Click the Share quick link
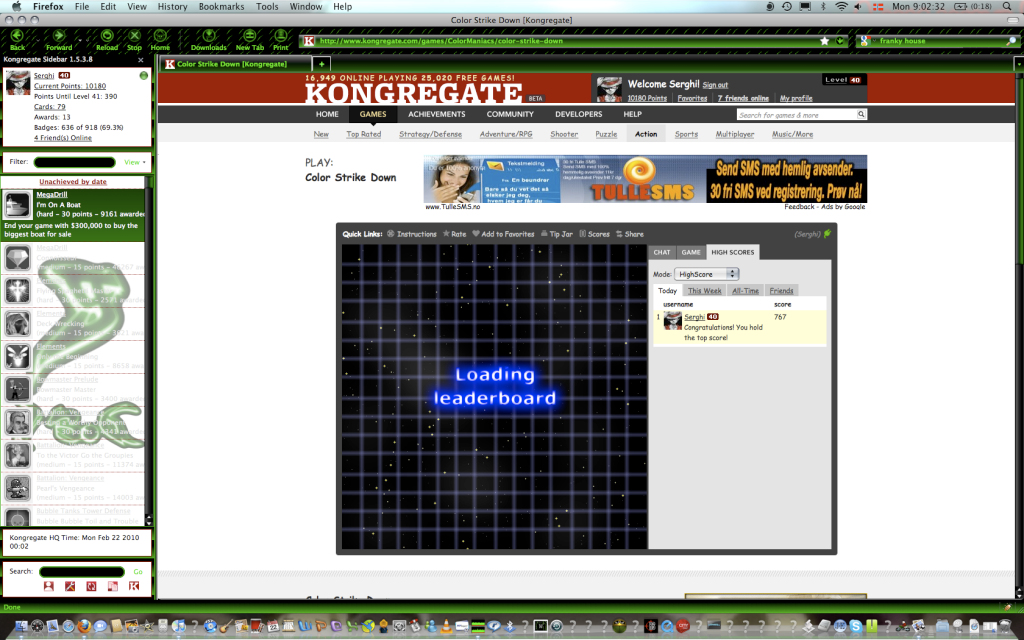This screenshot has height=640, width=1024. (630, 234)
